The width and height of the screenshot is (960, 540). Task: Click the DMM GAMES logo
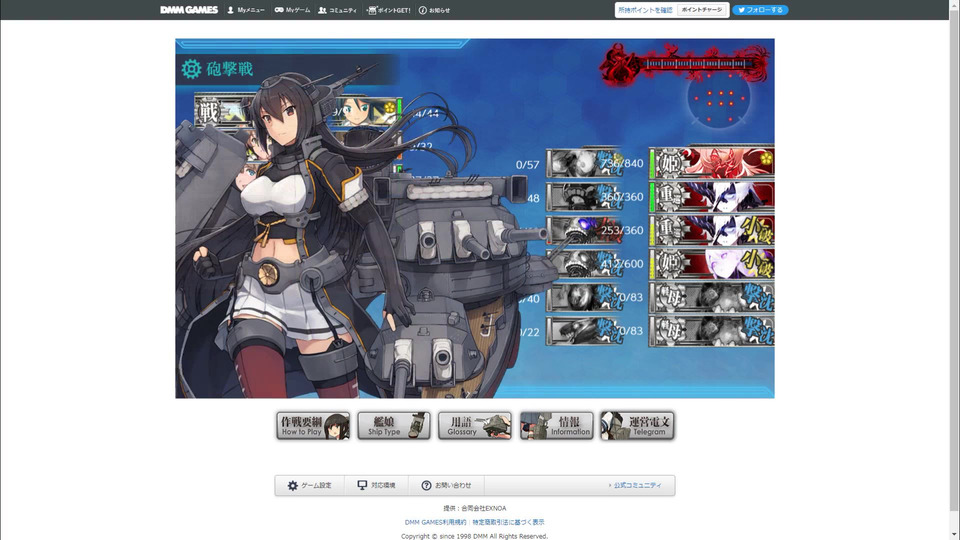point(189,10)
